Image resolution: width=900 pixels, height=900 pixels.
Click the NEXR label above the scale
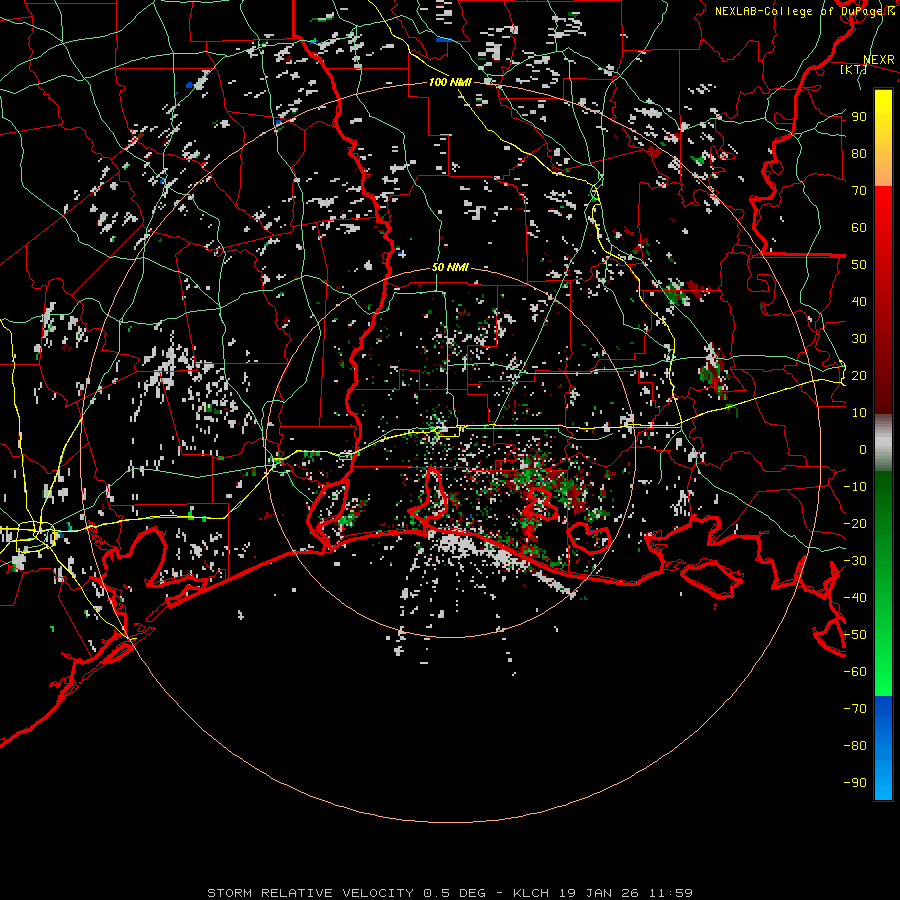click(878, 60)
